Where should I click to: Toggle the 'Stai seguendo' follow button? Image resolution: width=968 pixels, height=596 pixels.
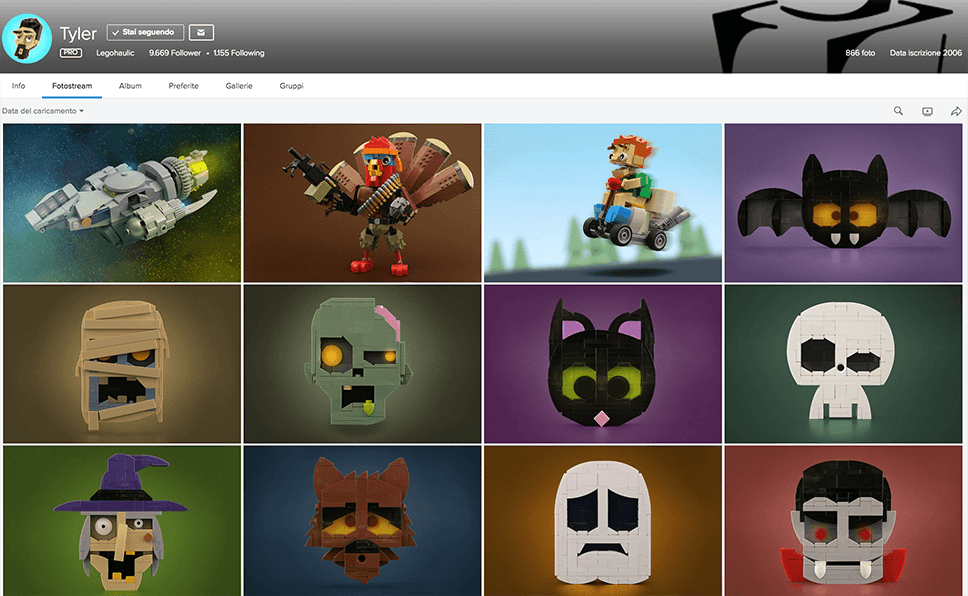click(145, 32)
